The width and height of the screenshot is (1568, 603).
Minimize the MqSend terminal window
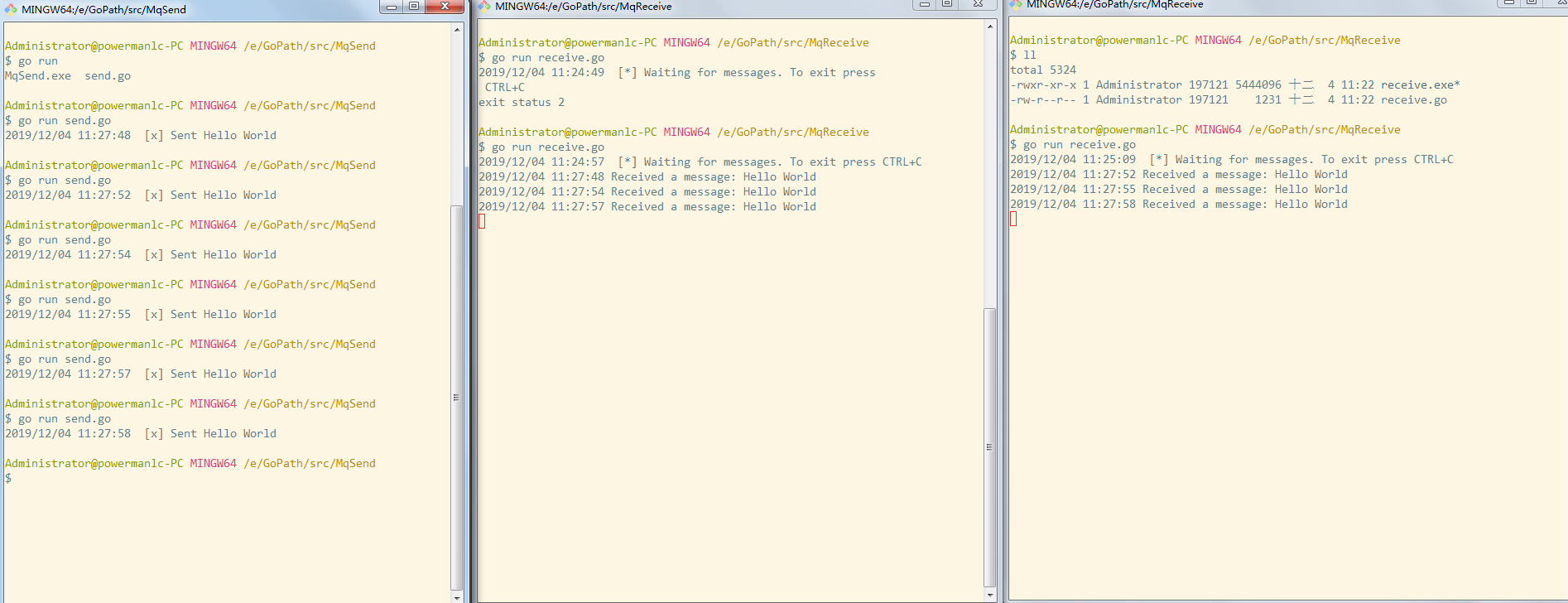[392, 7]
